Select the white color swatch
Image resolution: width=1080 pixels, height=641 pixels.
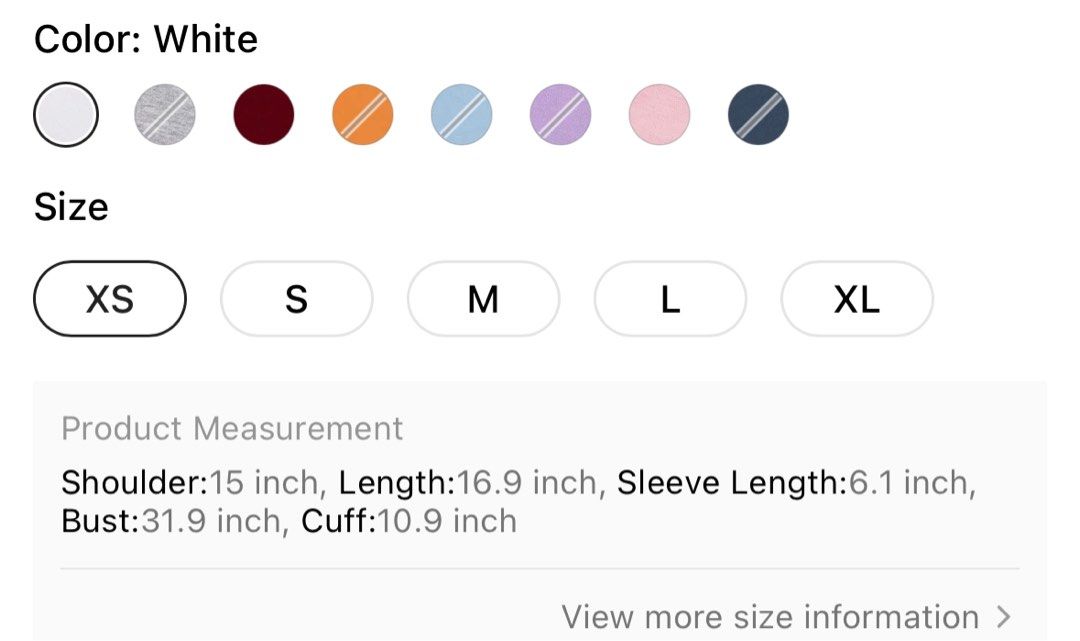66,115
